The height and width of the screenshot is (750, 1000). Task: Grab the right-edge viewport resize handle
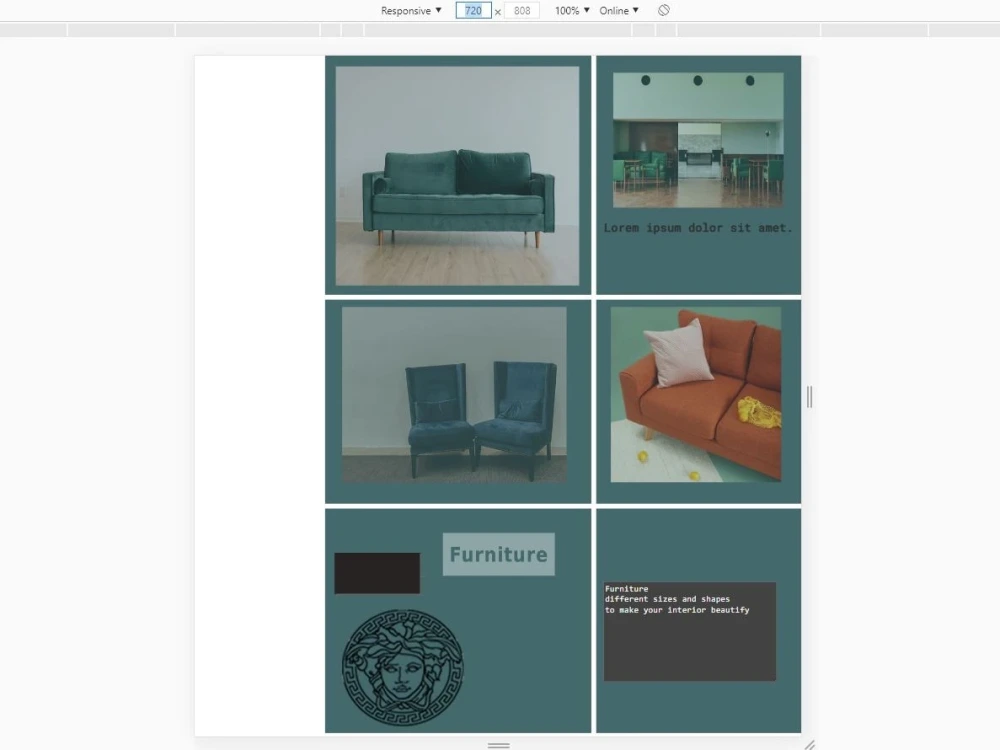pyautogui.click(x=809, y=397)
